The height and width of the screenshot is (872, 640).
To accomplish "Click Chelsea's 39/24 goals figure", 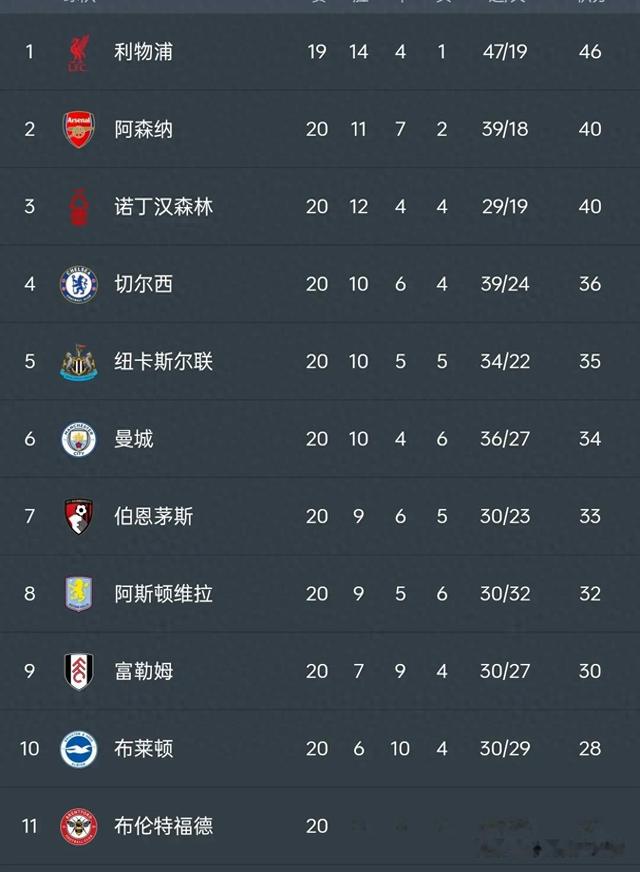I will coord(505,284).
